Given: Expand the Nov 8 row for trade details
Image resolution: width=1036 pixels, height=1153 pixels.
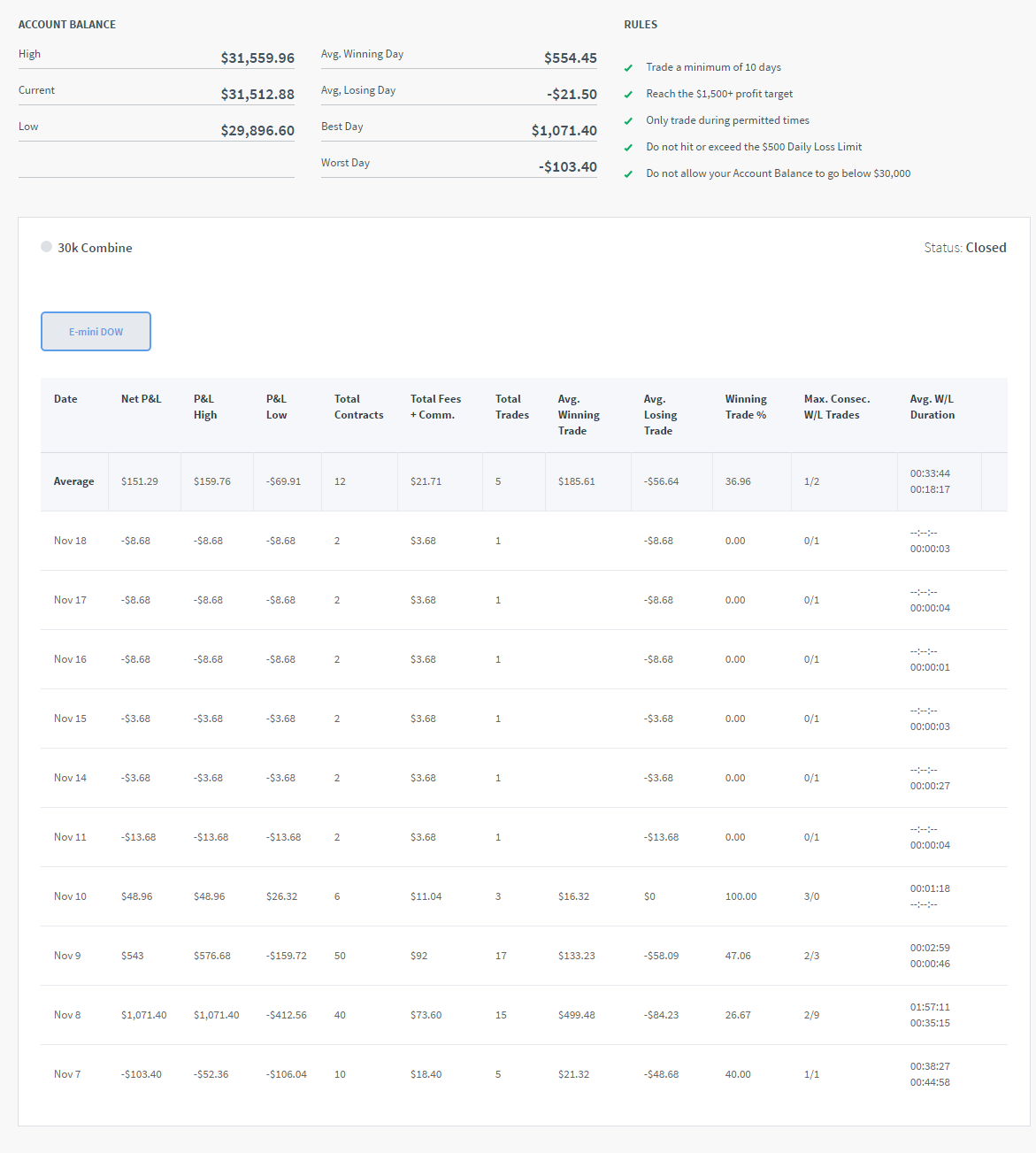Looking at the screenshot, I should [66, 1015].
